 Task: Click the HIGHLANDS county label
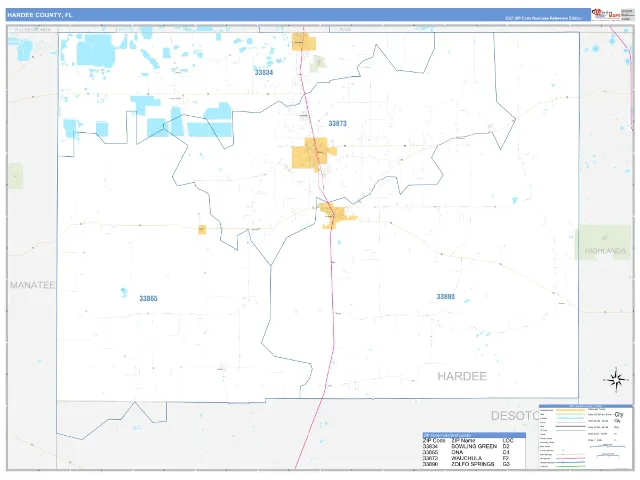(x=605, y=251)
